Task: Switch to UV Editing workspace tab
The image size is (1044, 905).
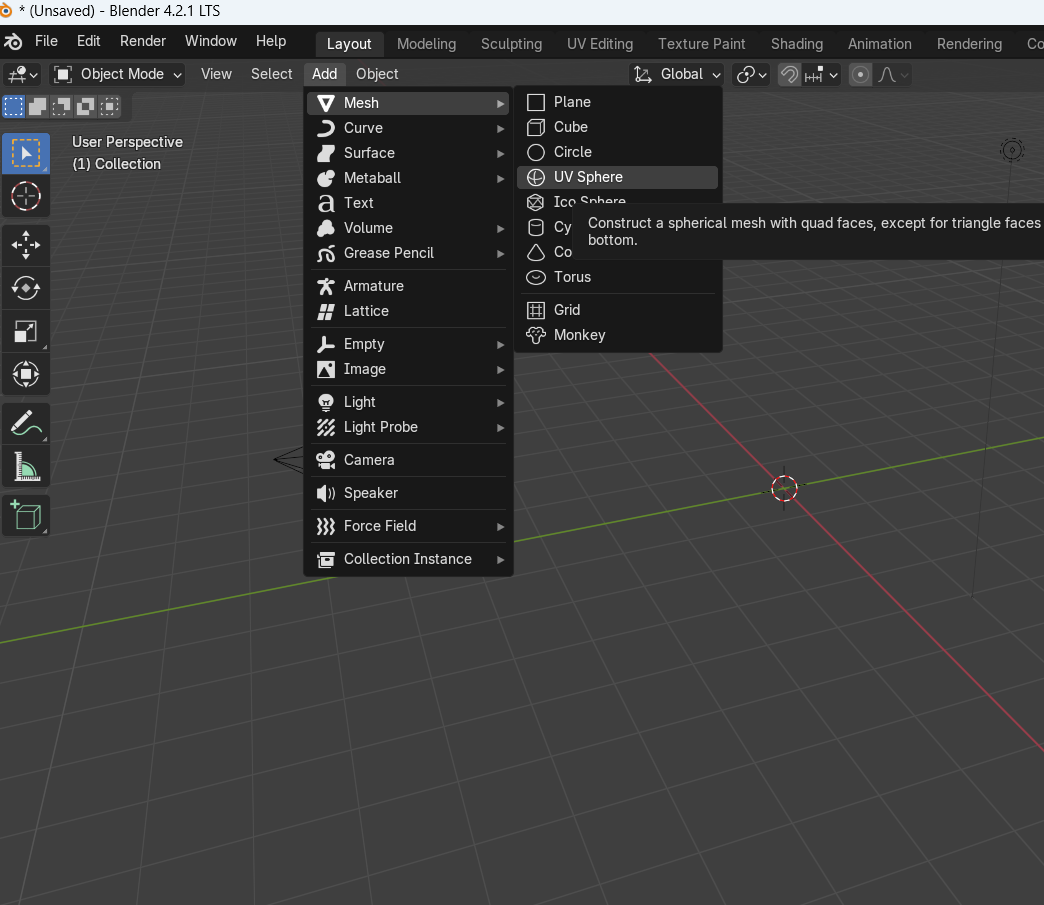Action: pos(600,44)
